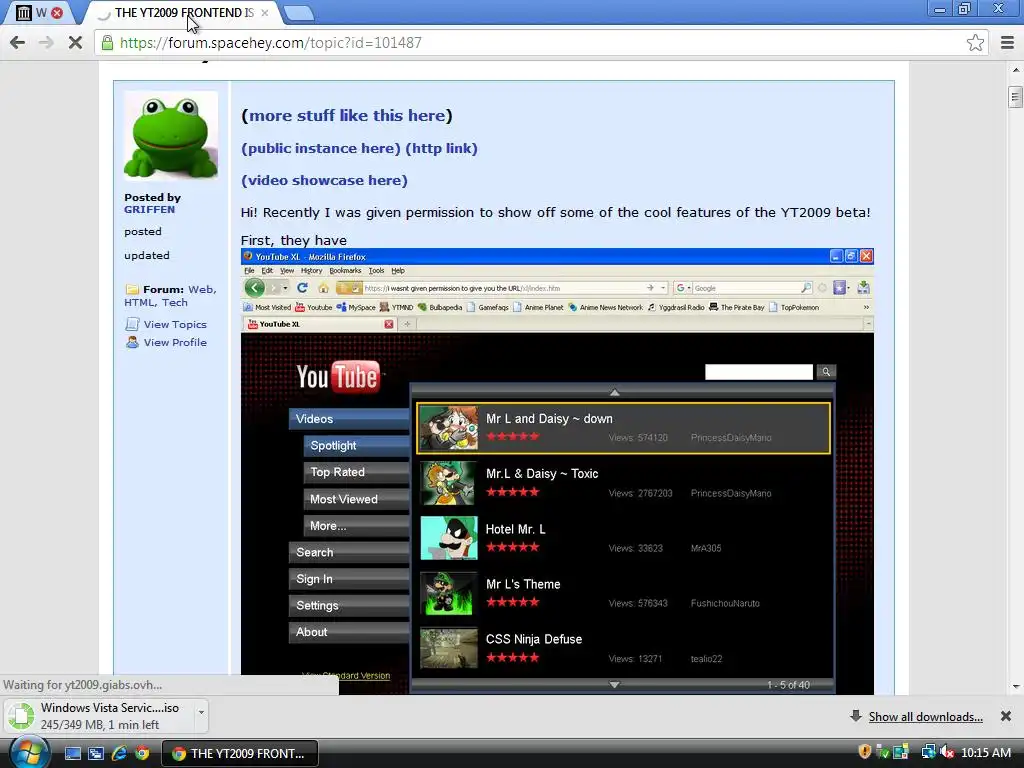Click the Forum folder icon
1024x768 pixels.
[x=132, y=289]
